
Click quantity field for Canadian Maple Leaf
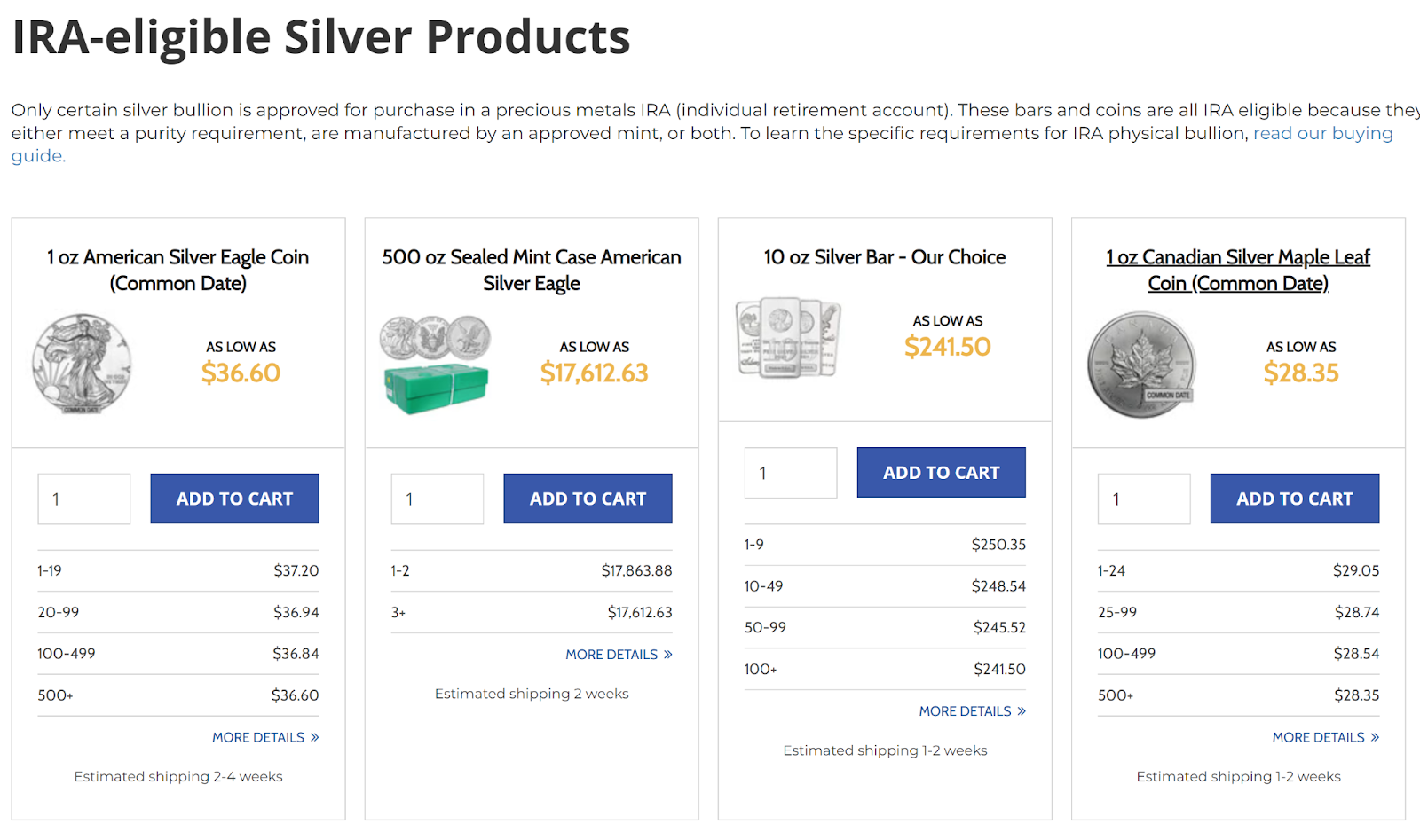(x=1143, y=499)
